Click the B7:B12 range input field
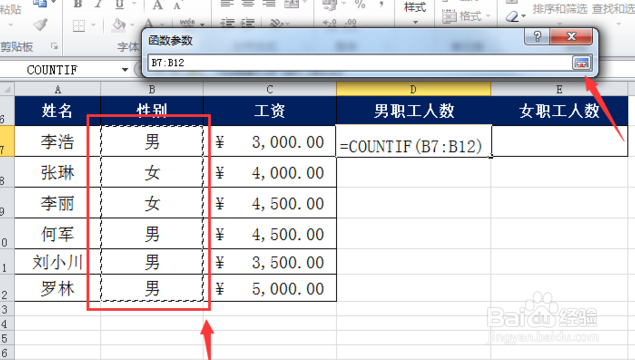This screenshot has height=360, width=635. pyautogui.click(x=360, y=63)
